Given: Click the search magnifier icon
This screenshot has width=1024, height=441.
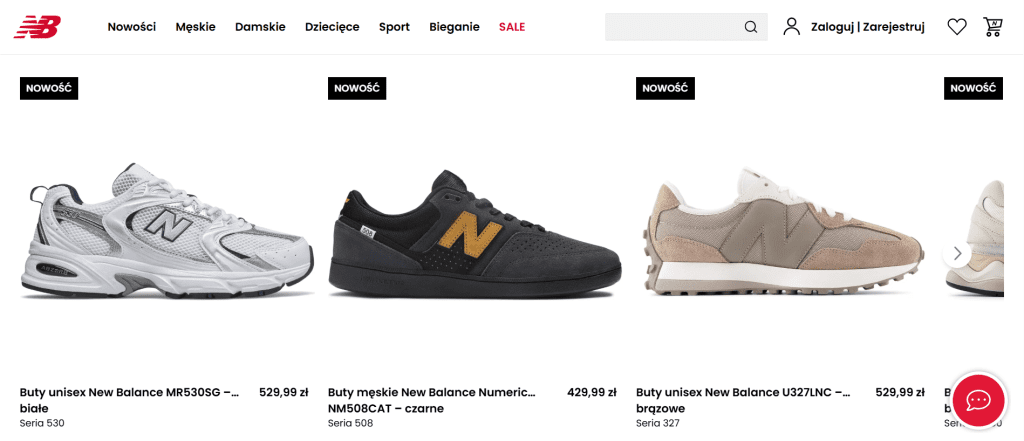Looking at the screenshot, I should (x=751, y=27).
